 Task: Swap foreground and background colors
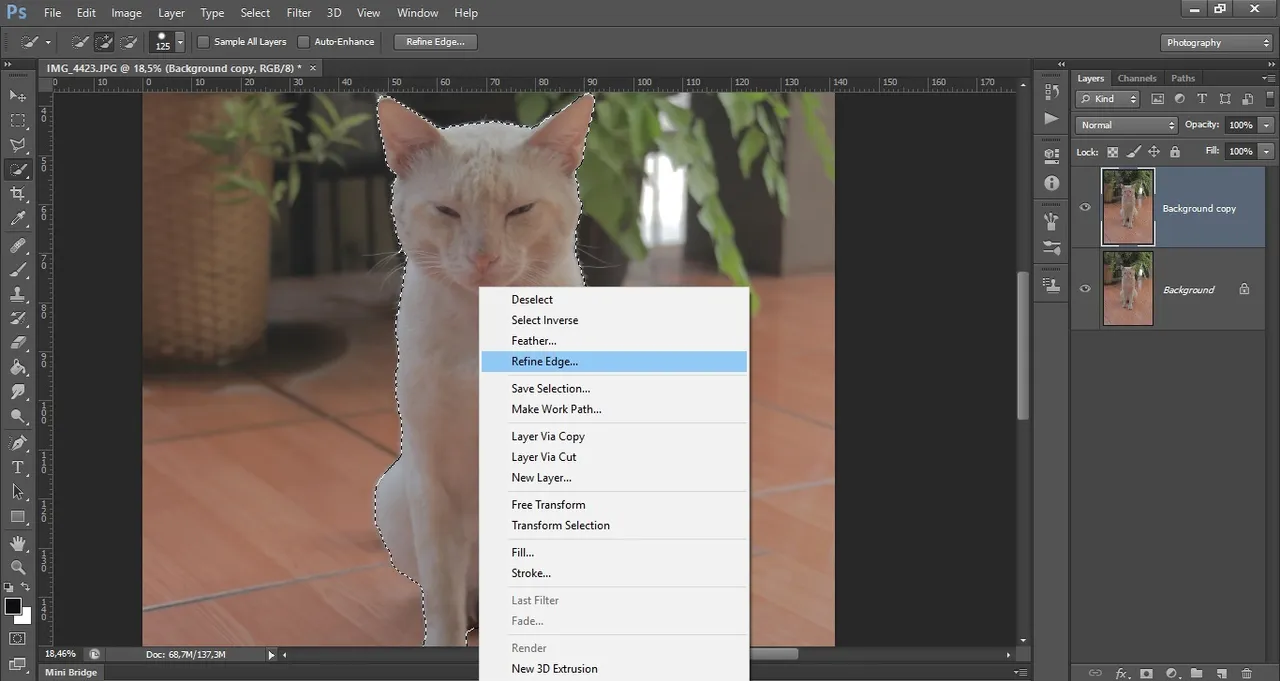pos(26,587)
